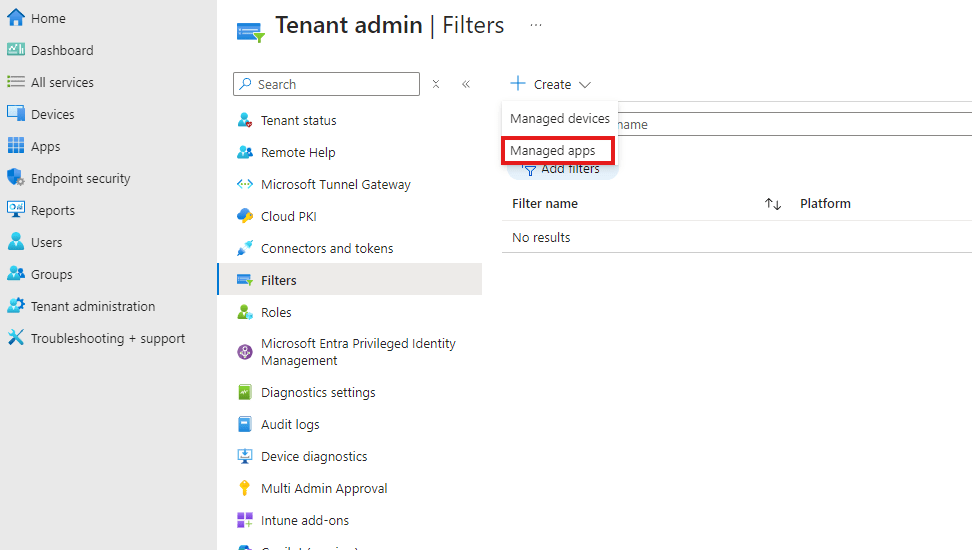This screenshot has height=550, width=972.
Task: Open the Intune add-ons icon
Action: (x=244, y=520)
